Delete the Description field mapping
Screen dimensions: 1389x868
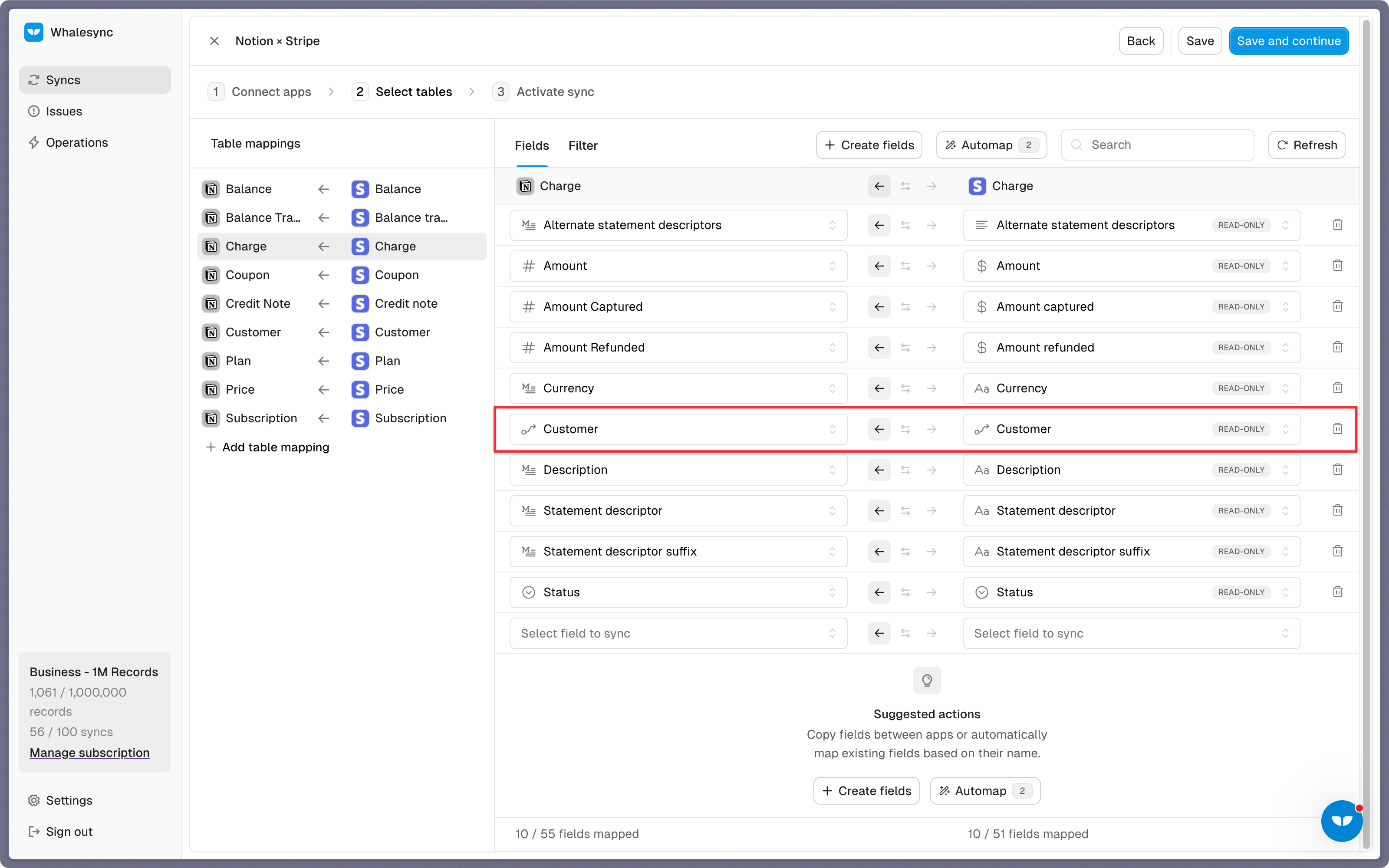[x=1337, y=469]
